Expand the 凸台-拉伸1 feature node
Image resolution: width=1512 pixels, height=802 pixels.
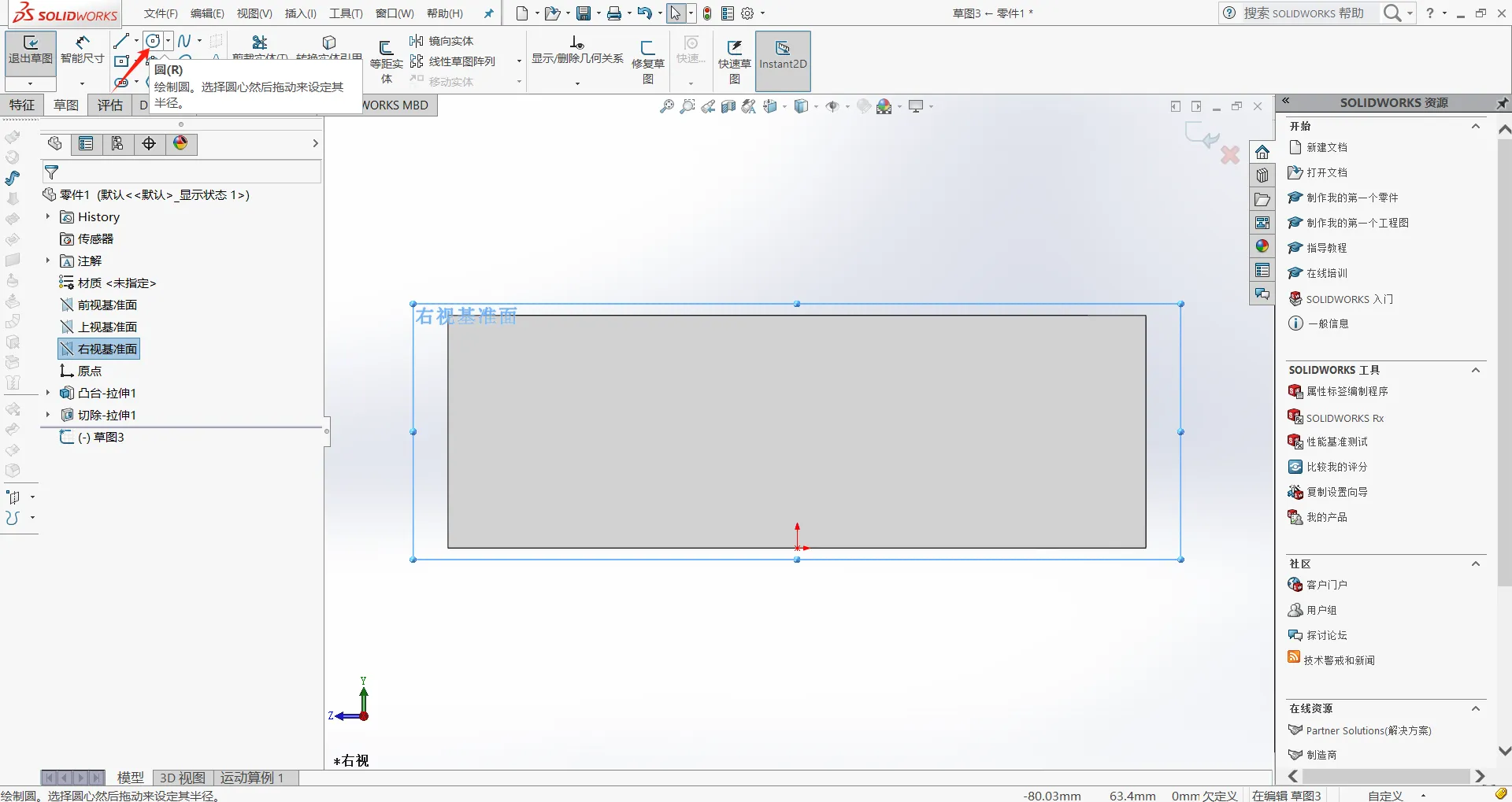48,393
